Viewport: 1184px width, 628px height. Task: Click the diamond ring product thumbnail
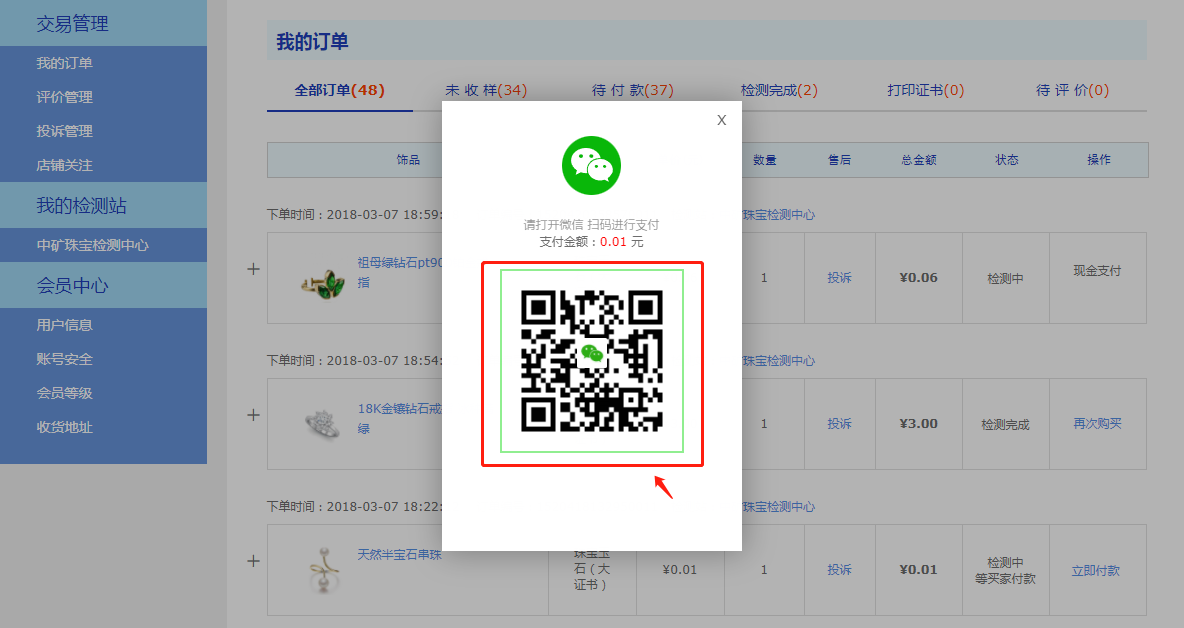[x=322, y=423]
